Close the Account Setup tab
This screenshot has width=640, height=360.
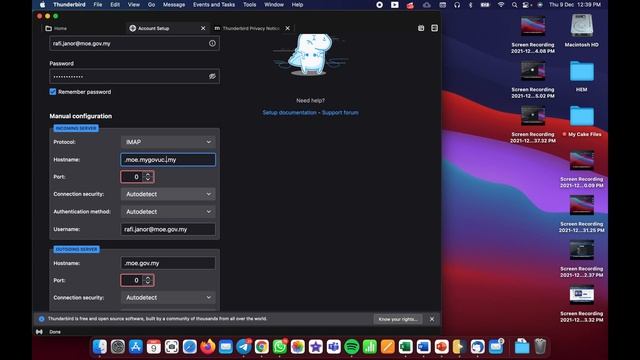click(x=203, y=28)
